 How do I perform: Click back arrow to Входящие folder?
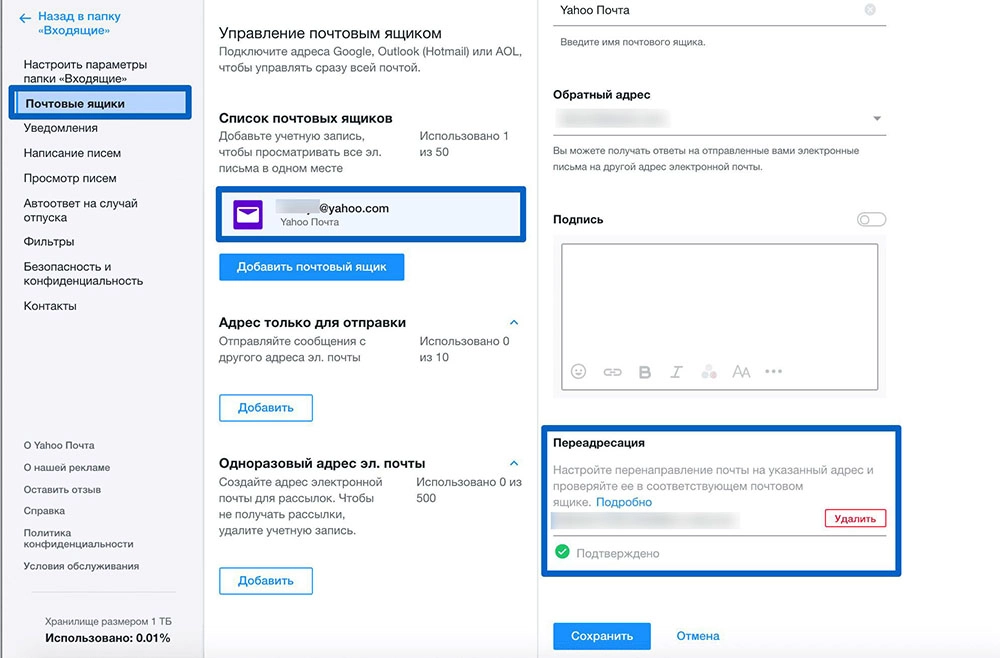(25, 18)
